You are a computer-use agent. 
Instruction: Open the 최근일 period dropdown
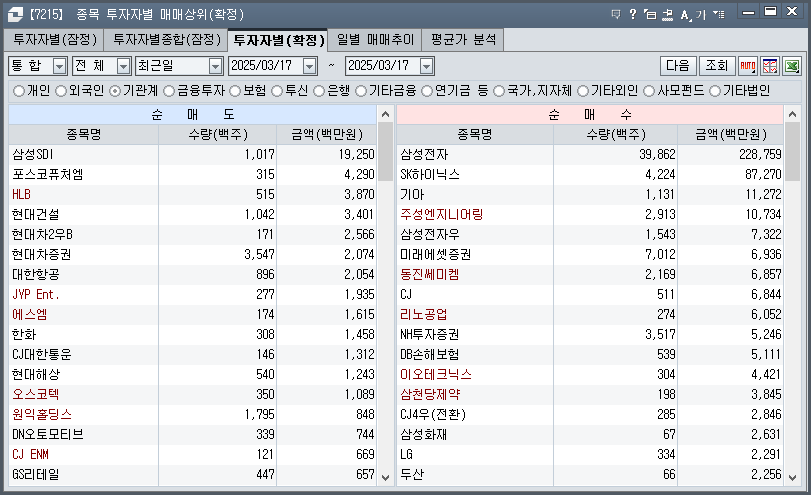coord(216,66)
